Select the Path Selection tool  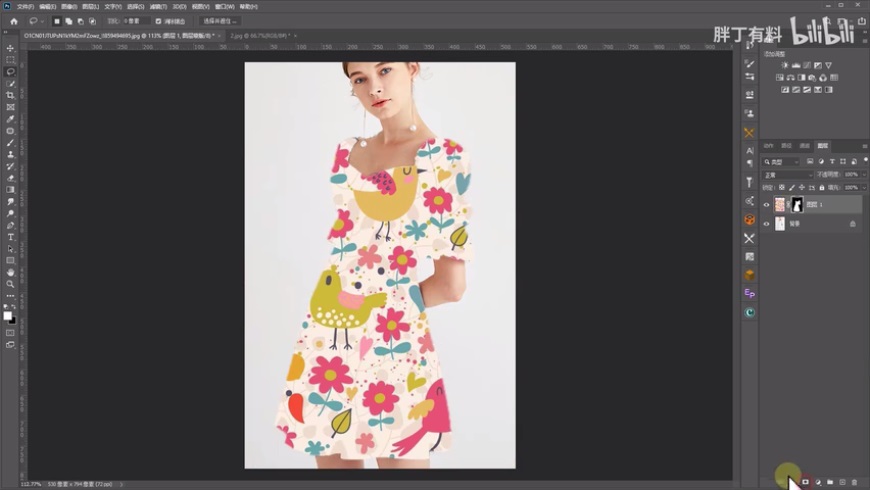[x=10, y=249]
